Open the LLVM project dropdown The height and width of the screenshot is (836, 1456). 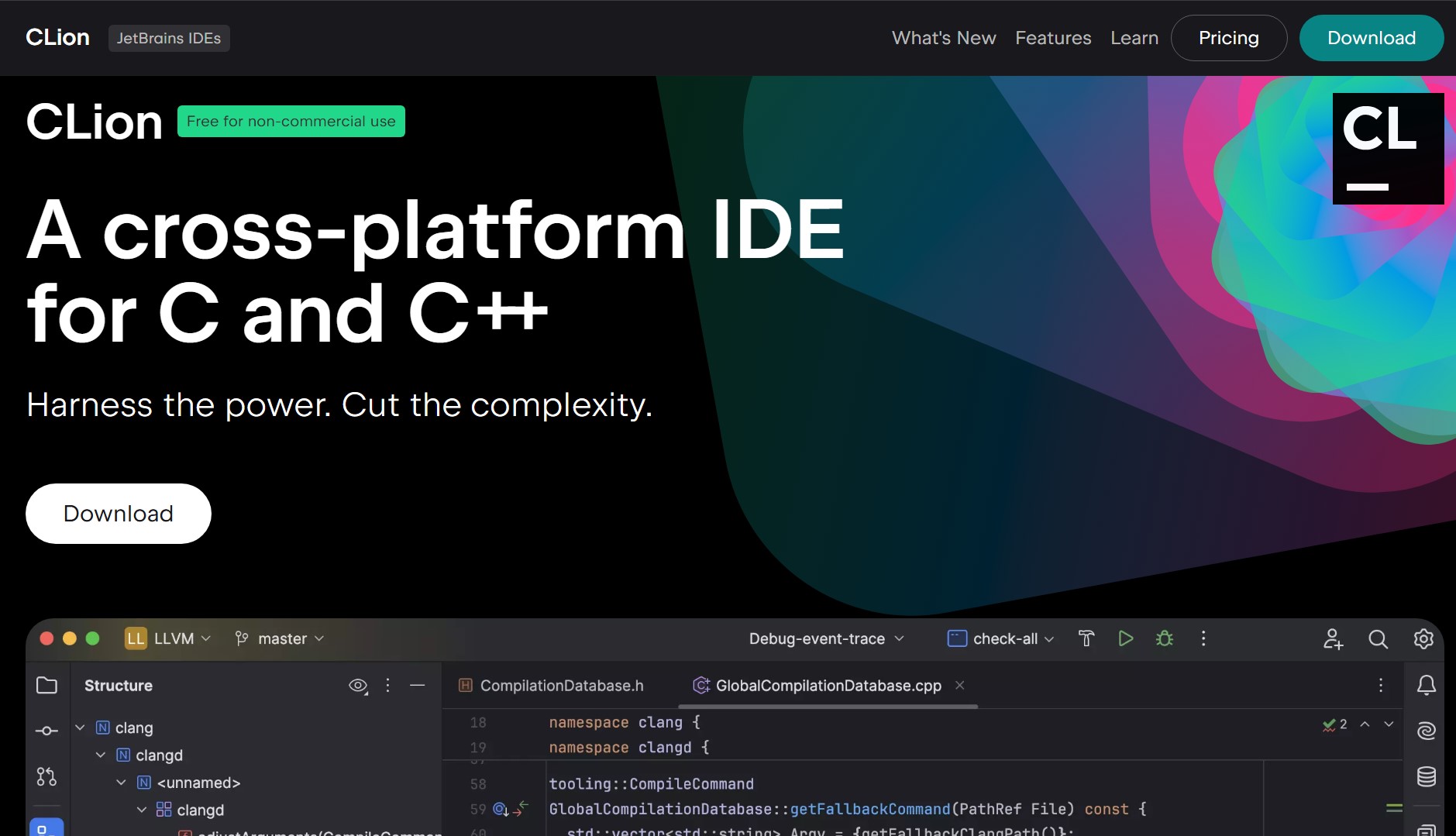point(182,638)
